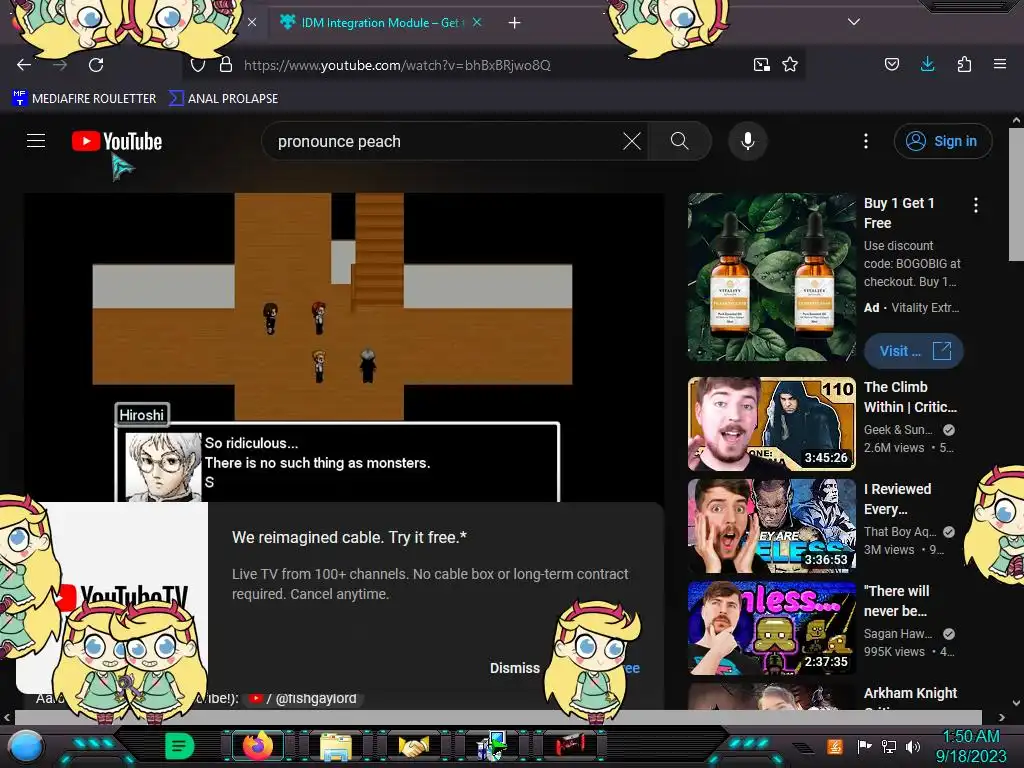
Task: Expand the list all tabs dropdown
Action: click(854, 22)
